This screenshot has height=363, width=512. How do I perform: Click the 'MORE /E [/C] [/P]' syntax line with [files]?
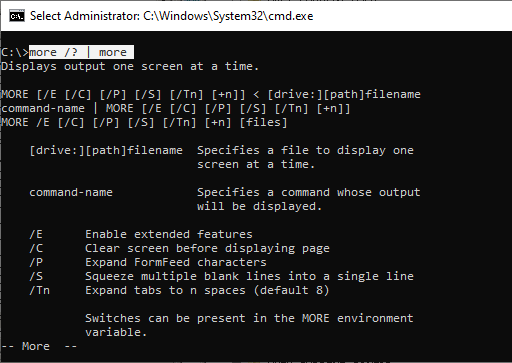[144, 122]
